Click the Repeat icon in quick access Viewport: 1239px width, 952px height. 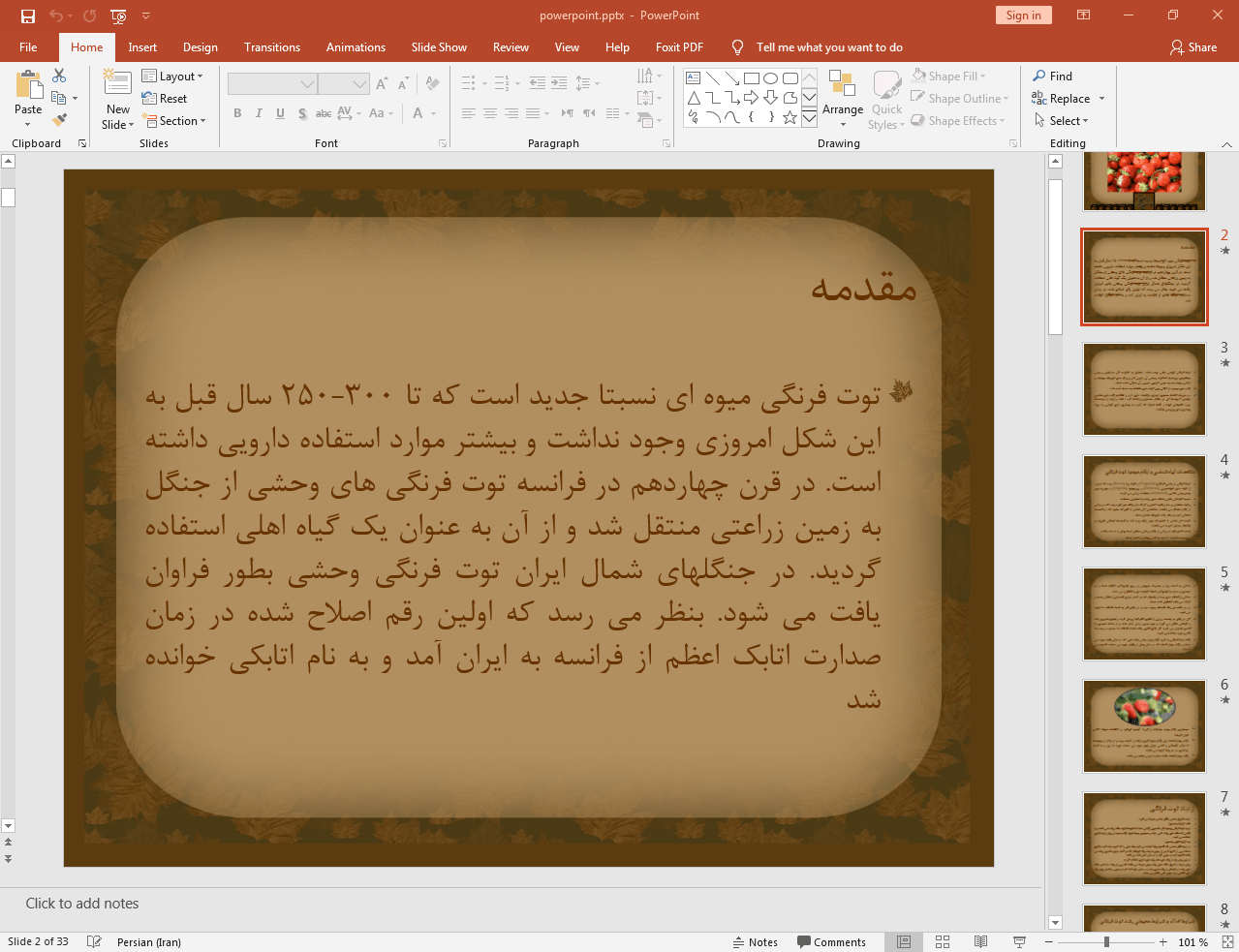(x=90, y=15)
